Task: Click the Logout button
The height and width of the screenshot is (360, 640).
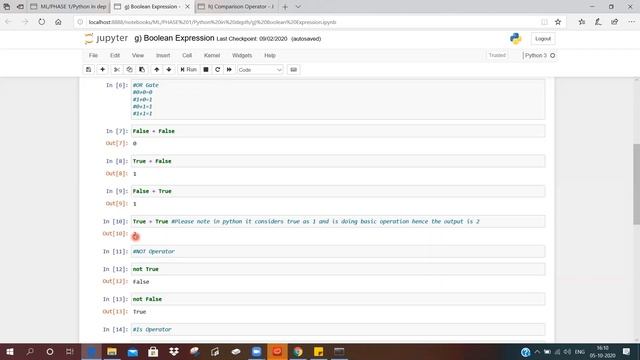Action: 543,39
